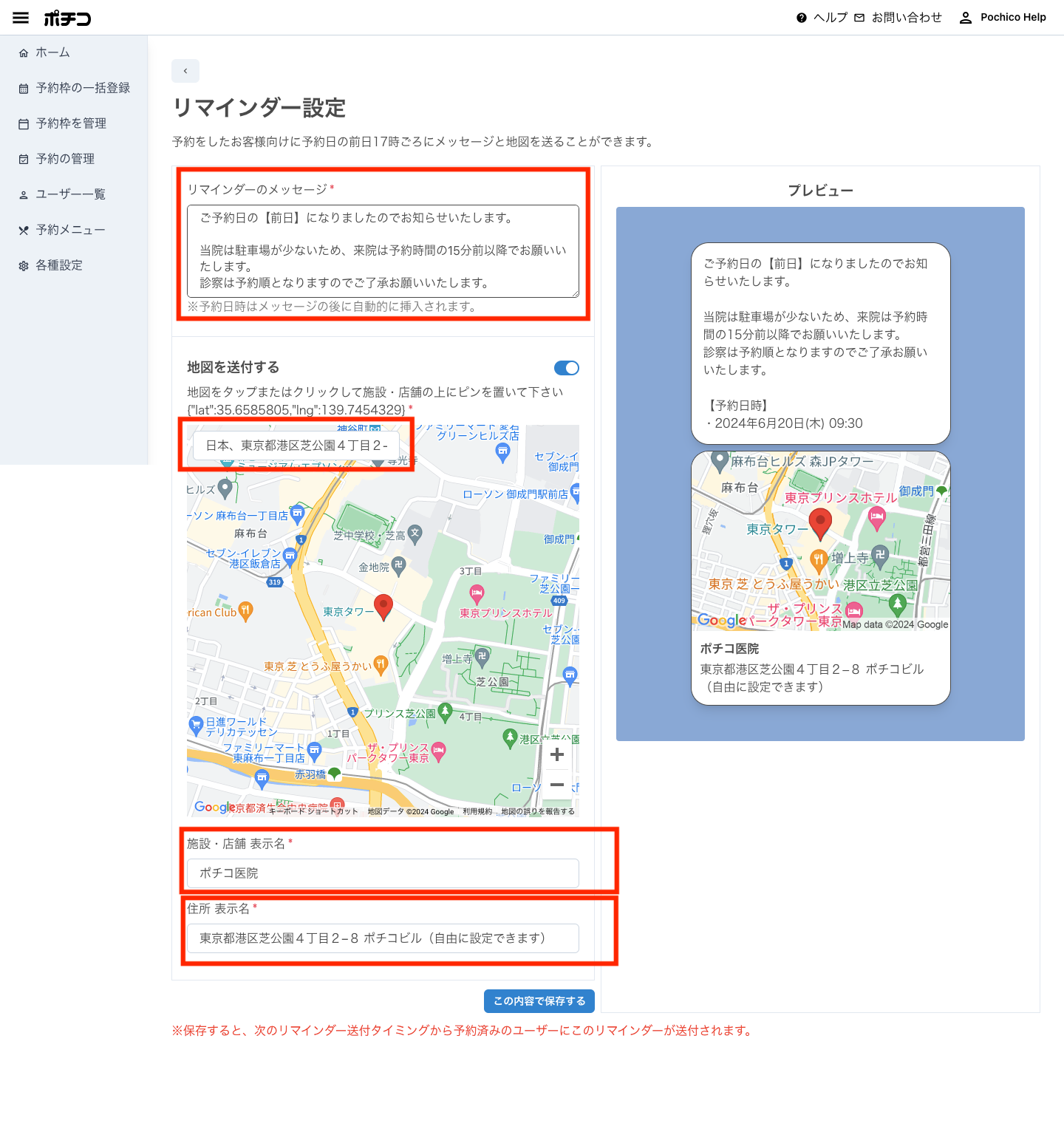This screenshot has height=1146, width=1064.
Task: Click the preview map thumbnail
Action: point(820,541)
